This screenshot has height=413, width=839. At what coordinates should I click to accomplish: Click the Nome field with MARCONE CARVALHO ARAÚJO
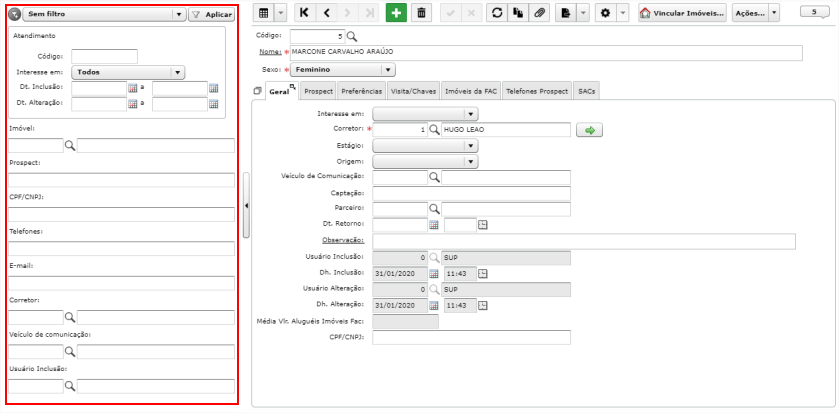coord(546,53)
